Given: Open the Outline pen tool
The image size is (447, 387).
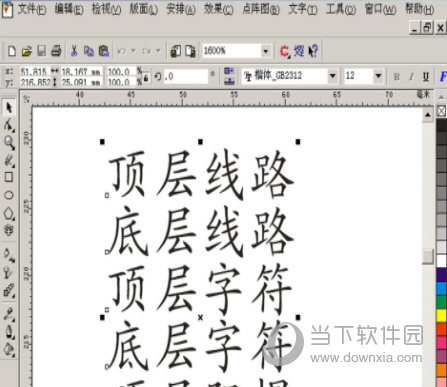Looking at the screenshot, I should coord(9,332).
